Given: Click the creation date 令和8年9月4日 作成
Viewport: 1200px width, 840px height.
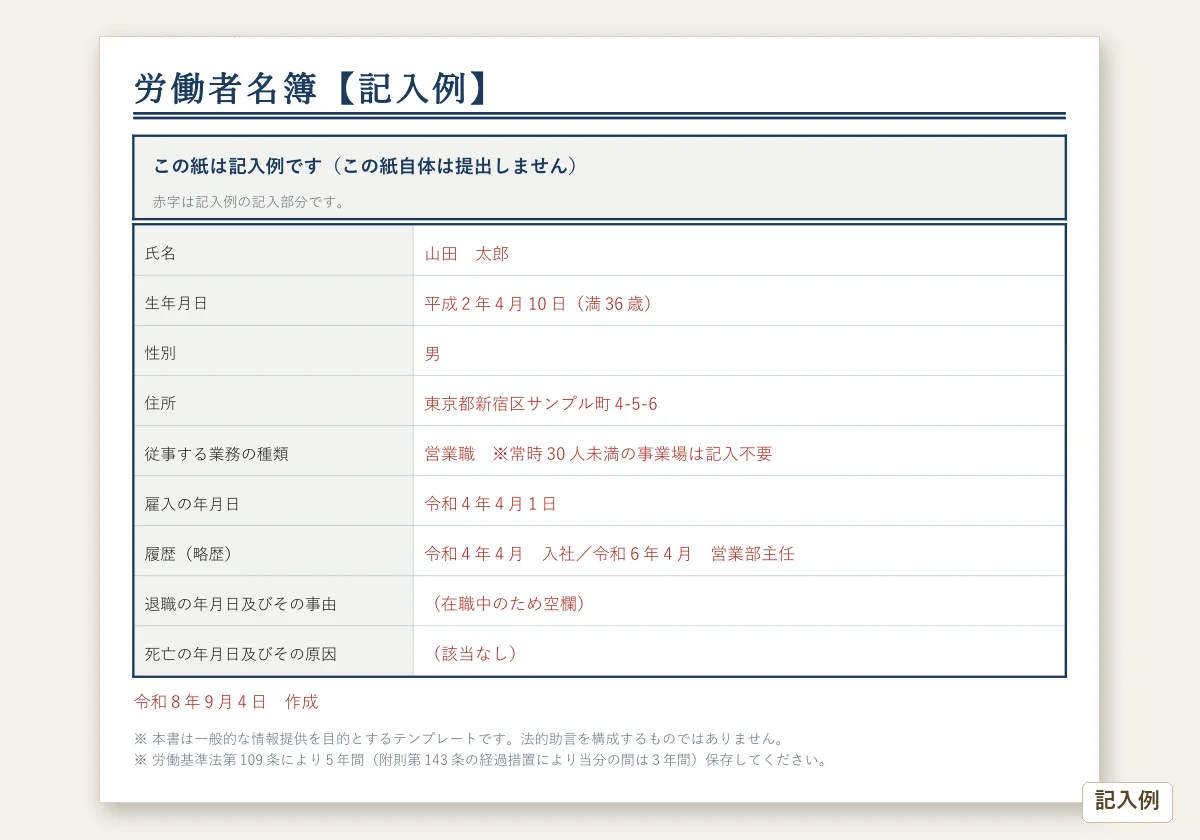Looking at the screenshot, I should point(226,702).
